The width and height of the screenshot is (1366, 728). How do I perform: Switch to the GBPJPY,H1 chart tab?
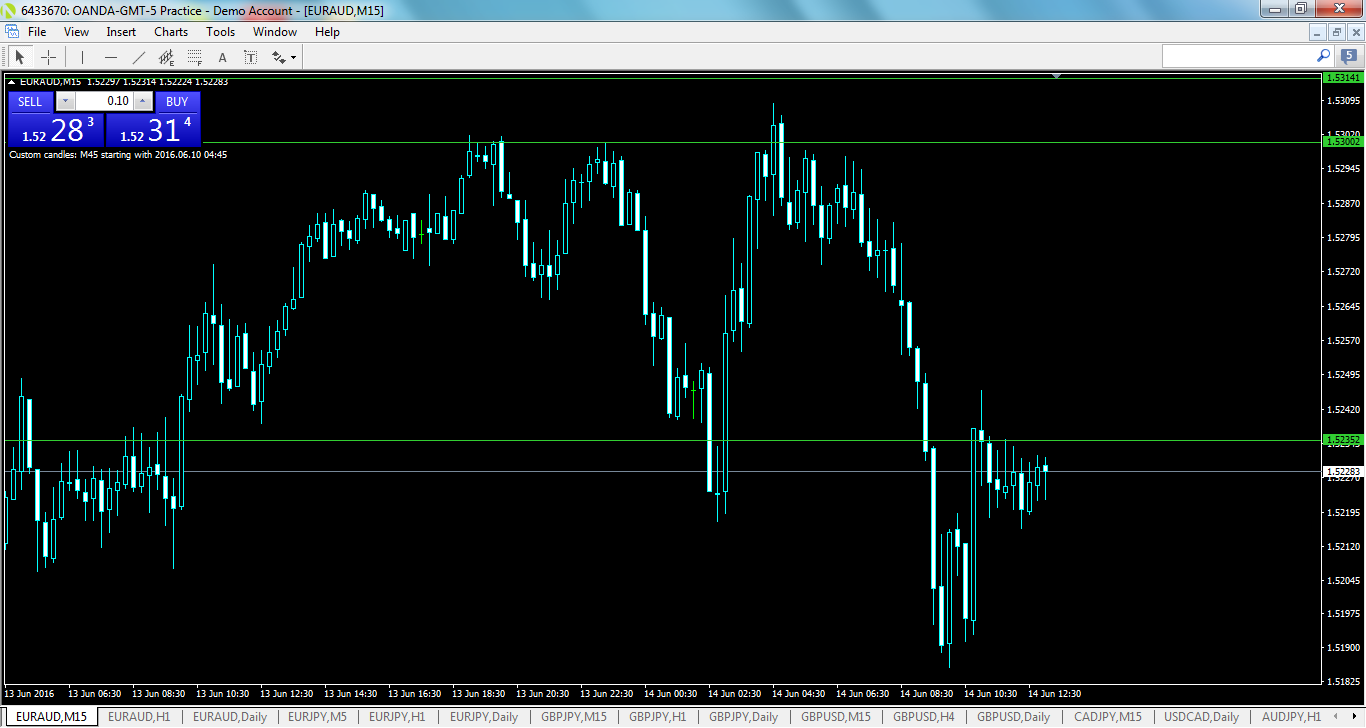point(658,717)
